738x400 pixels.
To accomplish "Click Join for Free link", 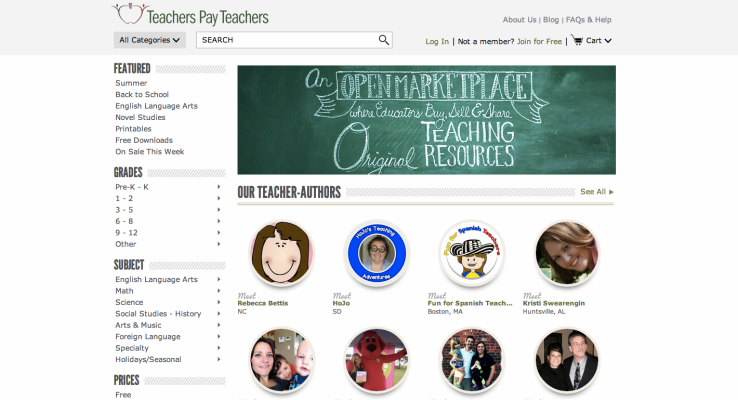I will 539,41.
